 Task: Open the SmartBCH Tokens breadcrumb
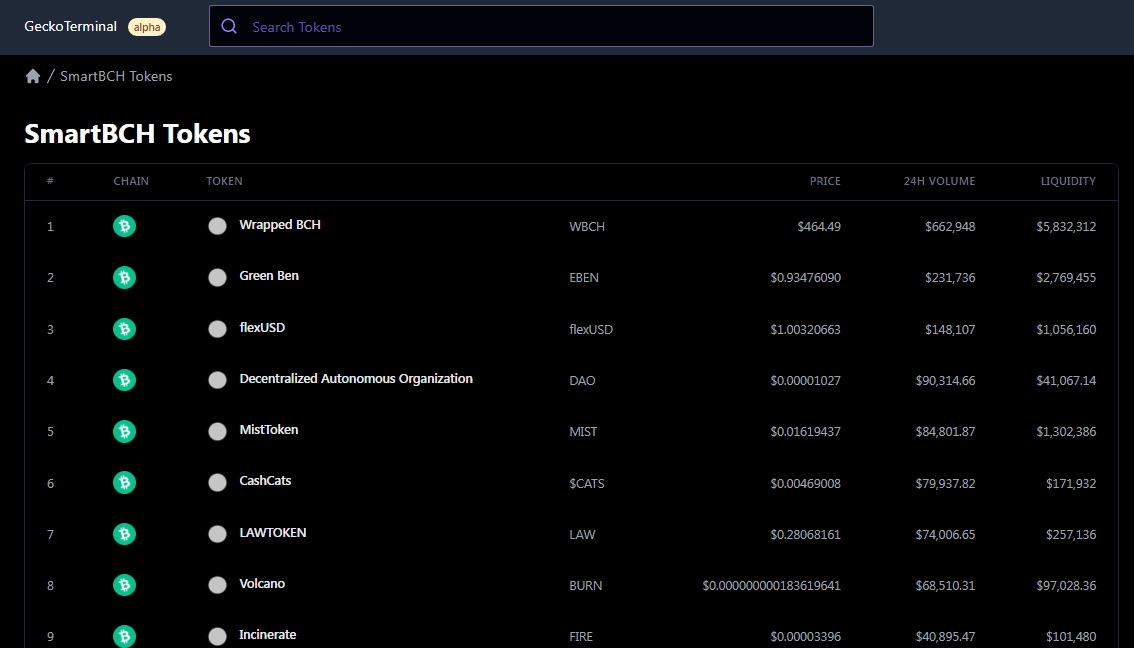point(116,76)
